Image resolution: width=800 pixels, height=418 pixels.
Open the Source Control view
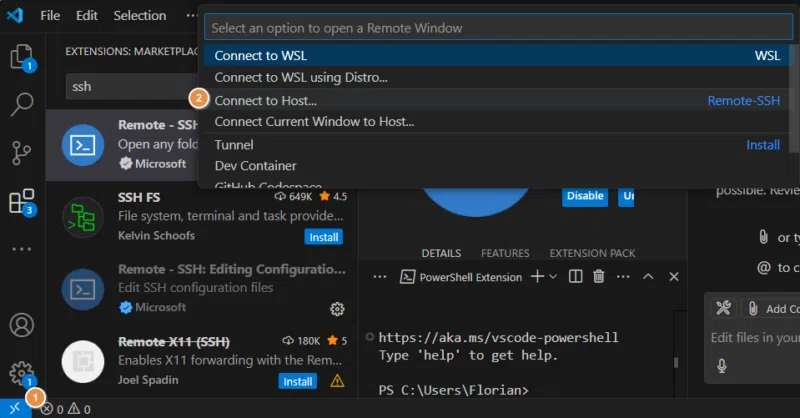point(21,153)
